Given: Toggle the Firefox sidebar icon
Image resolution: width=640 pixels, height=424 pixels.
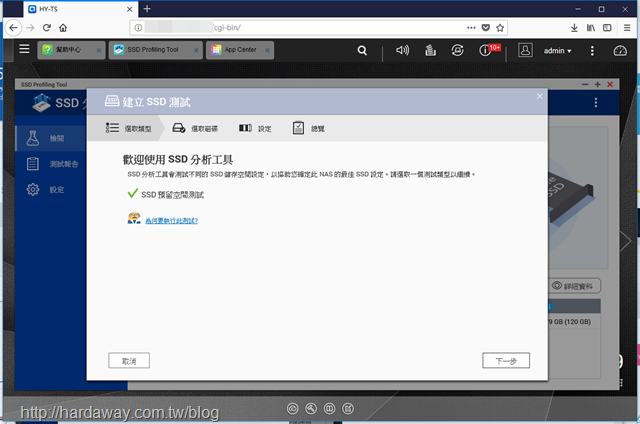Looking at the screenshot, I should click(x=607, y=28).
